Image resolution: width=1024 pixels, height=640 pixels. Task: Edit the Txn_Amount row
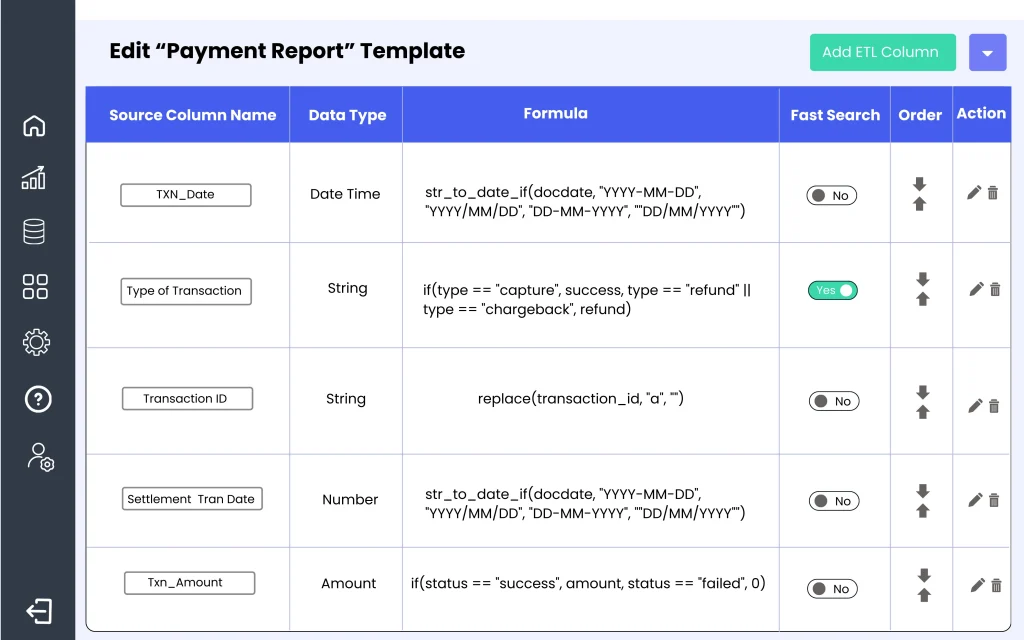[x=978, y=585]
